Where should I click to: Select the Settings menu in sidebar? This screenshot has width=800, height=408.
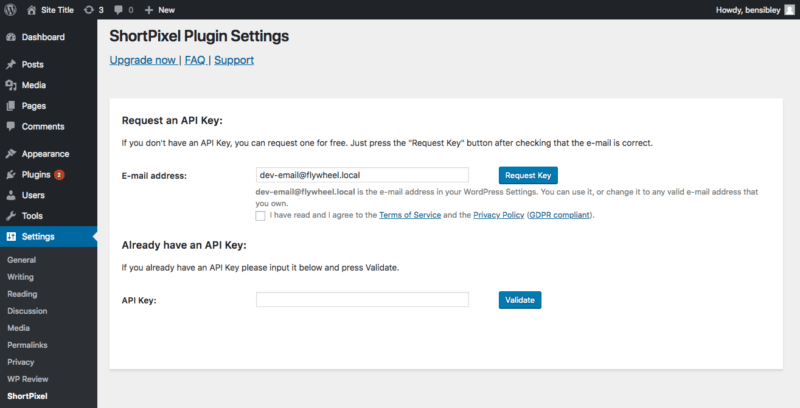click(38, 237)
